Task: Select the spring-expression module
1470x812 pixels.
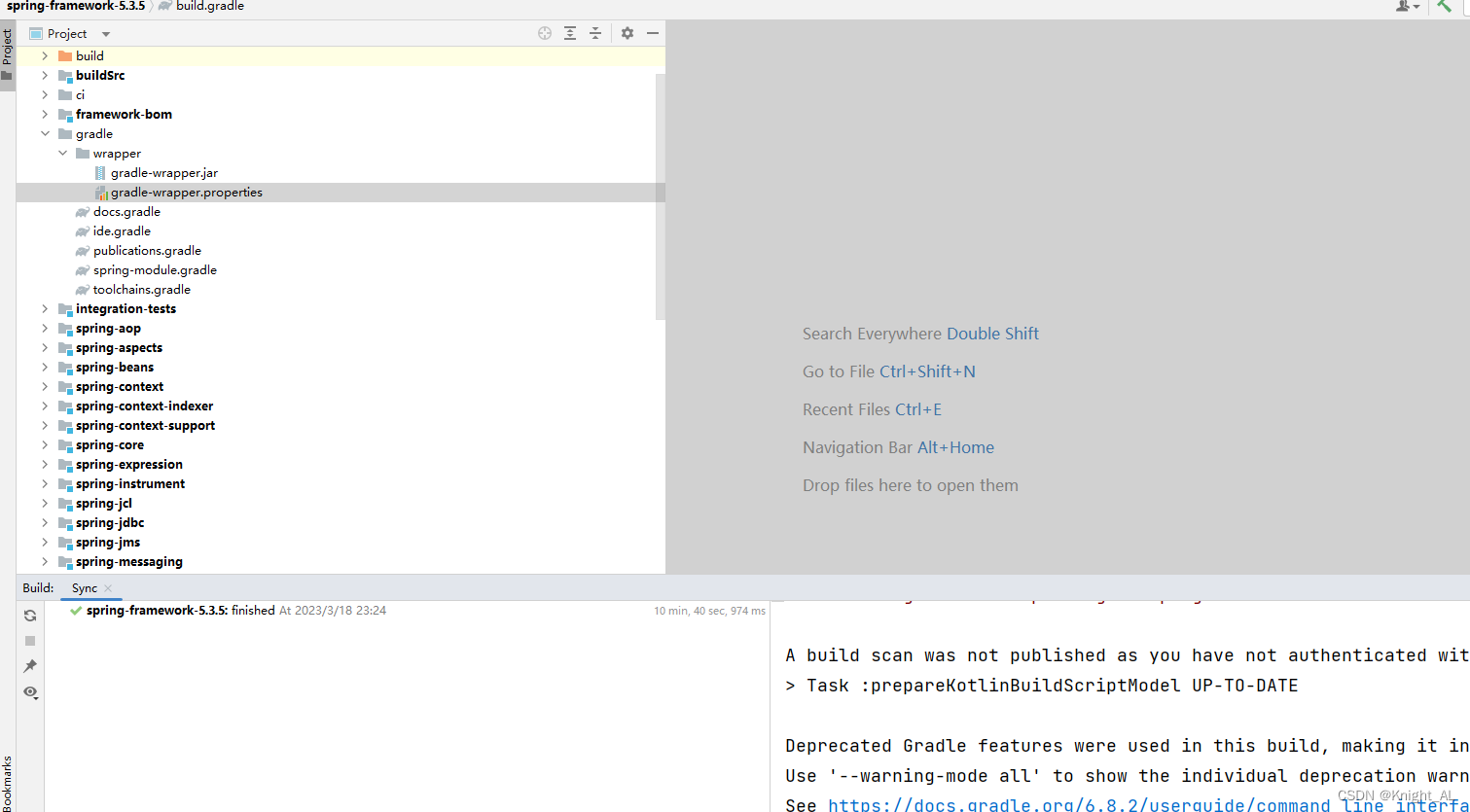Action: 129,465
